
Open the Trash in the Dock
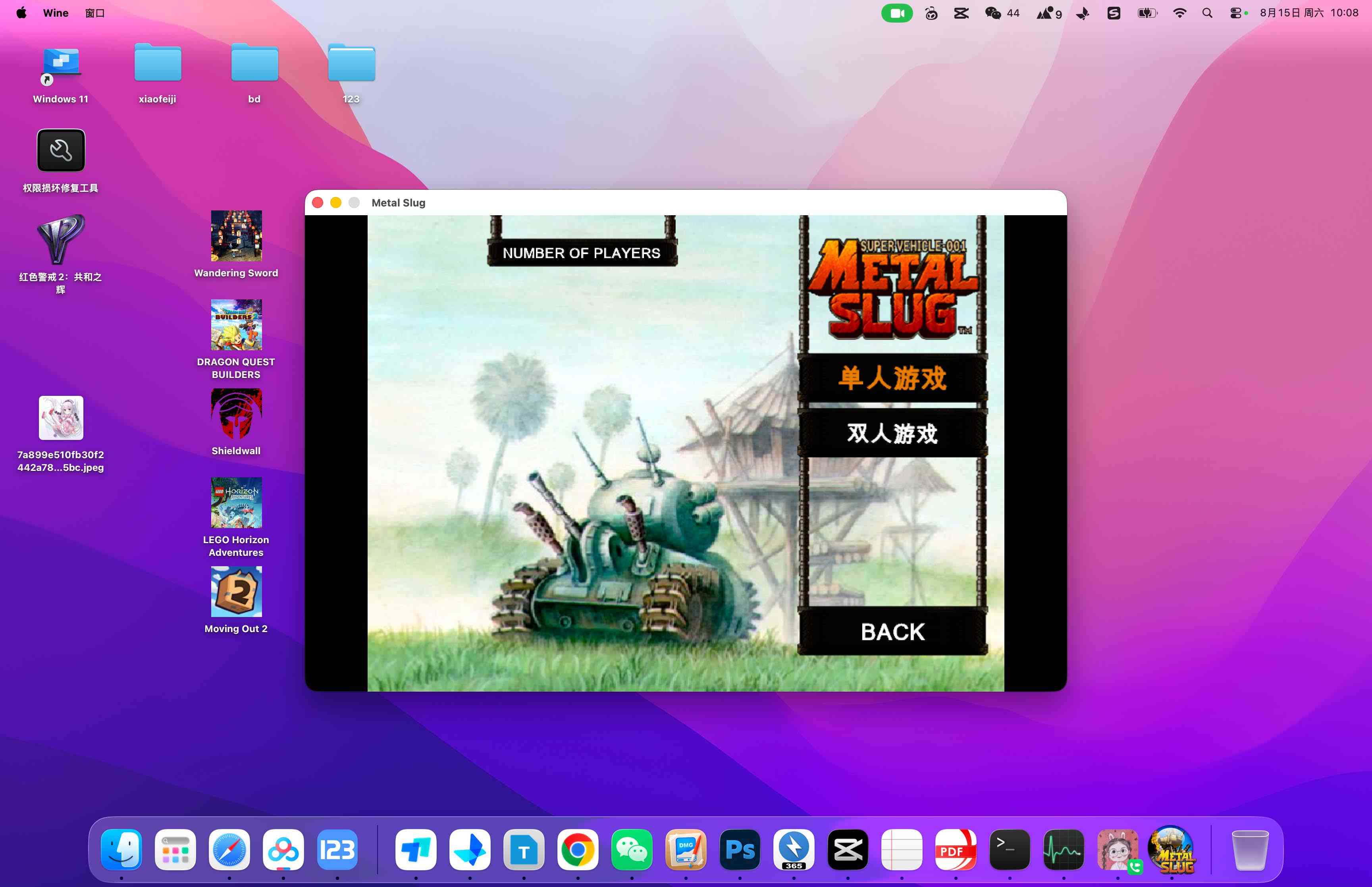pyautogui.click(x=1250, y=850)
